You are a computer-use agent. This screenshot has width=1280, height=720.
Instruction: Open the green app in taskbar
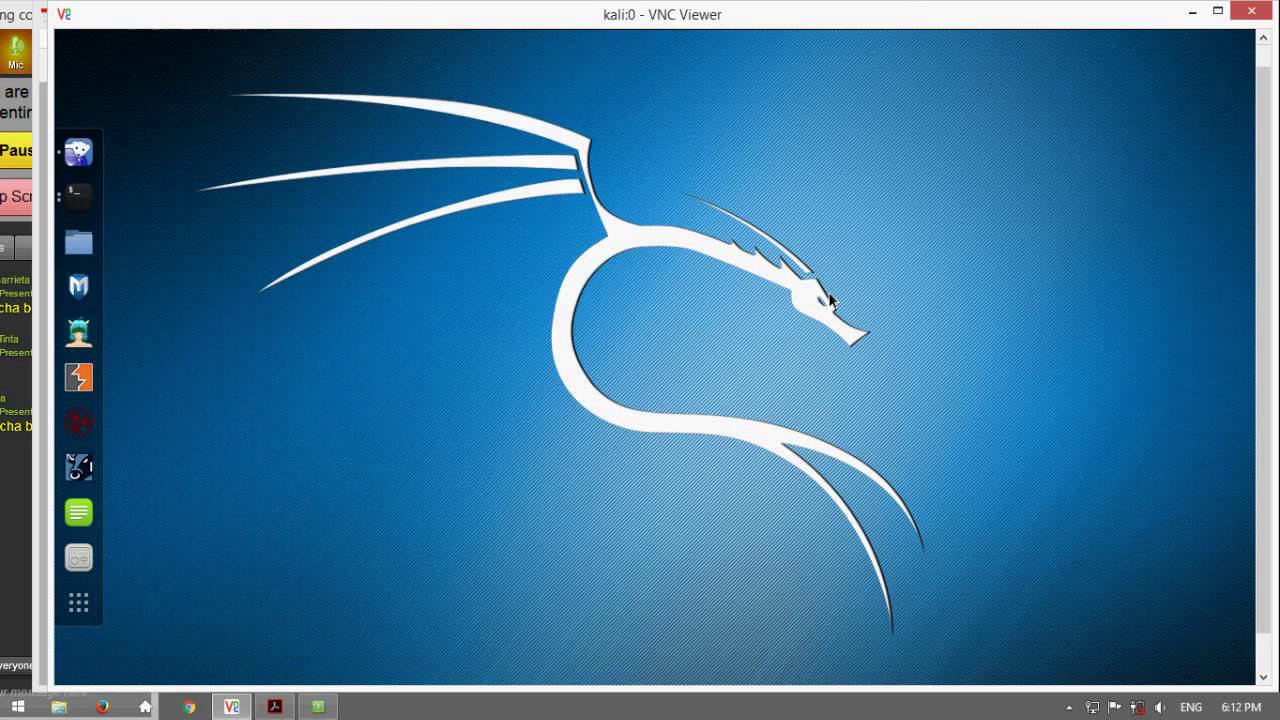(318, 707)
